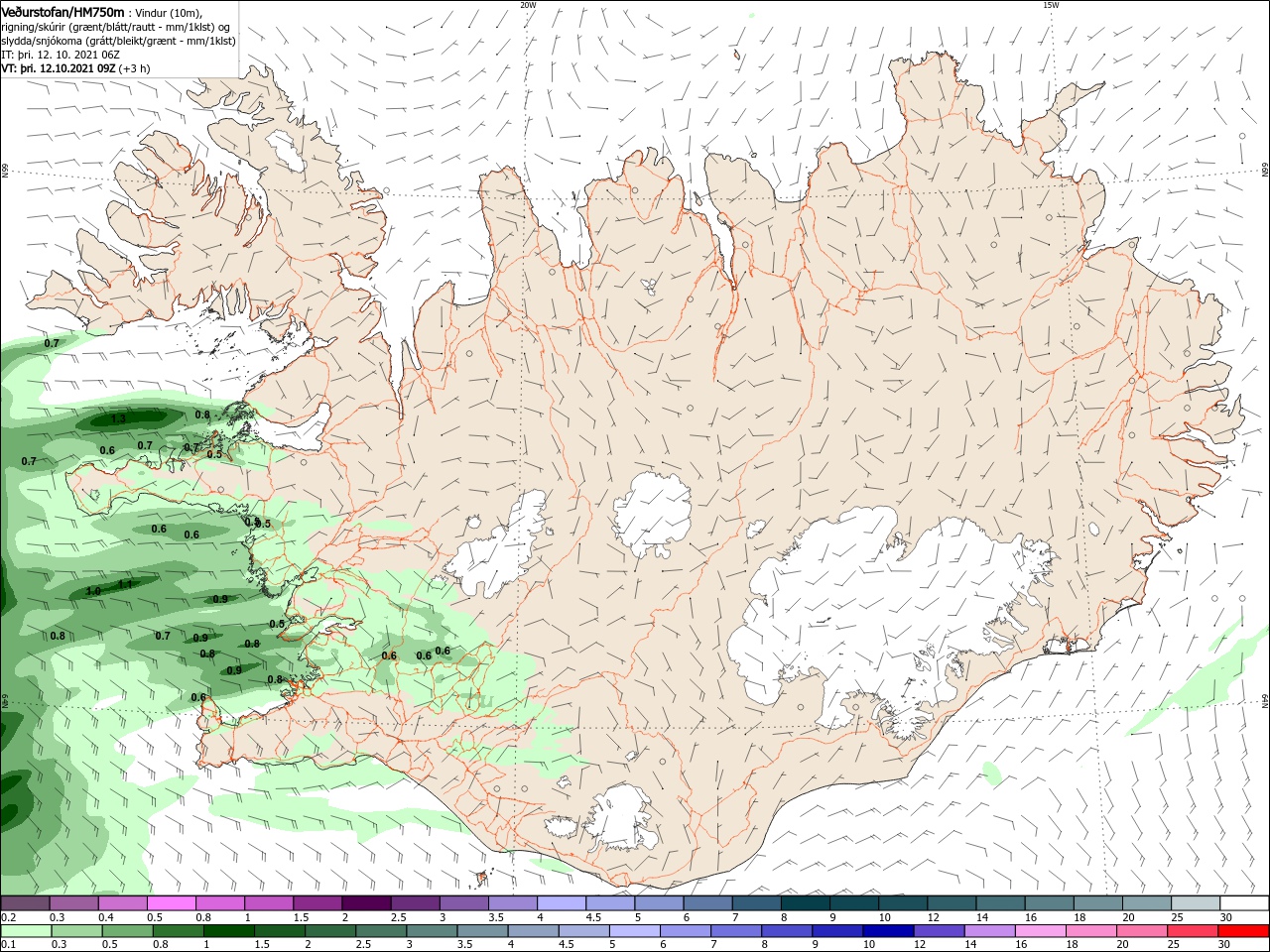Click the 'IT: þri. 12. 10. 2021 06Z' line
The image size is (1270, 952).
click(x=61, y=55)
